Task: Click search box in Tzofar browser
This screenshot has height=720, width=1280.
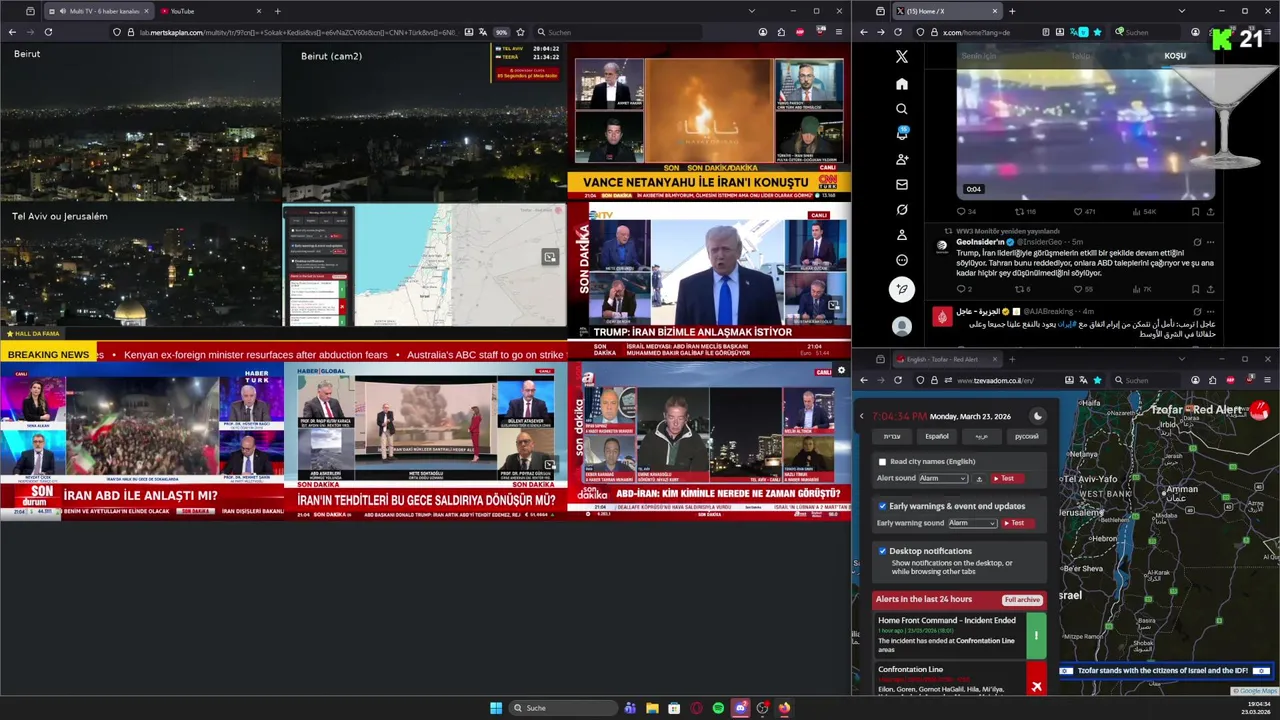Action: 1149,380
